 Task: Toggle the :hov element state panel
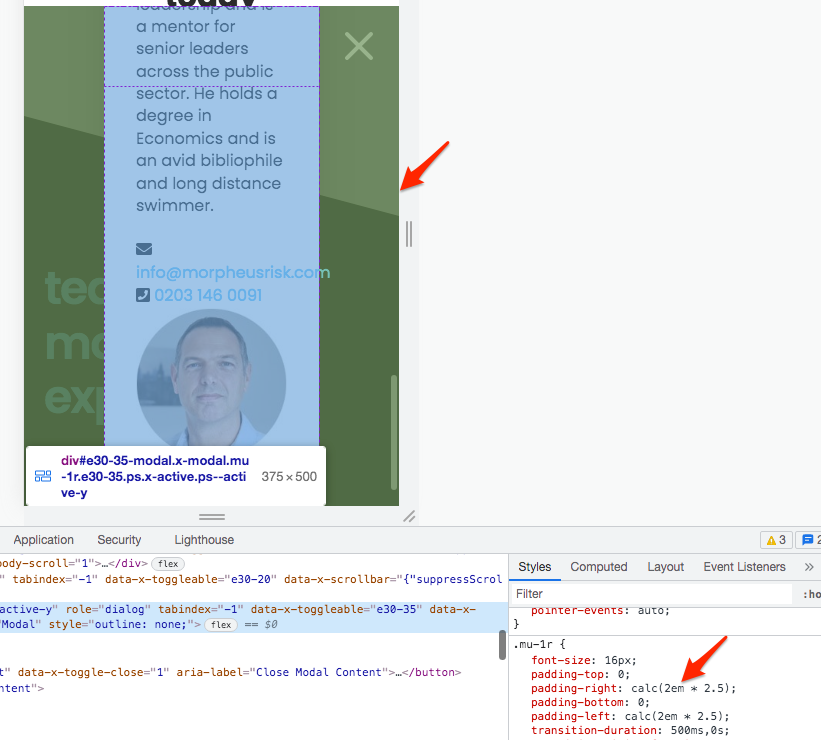coord(811,594)
